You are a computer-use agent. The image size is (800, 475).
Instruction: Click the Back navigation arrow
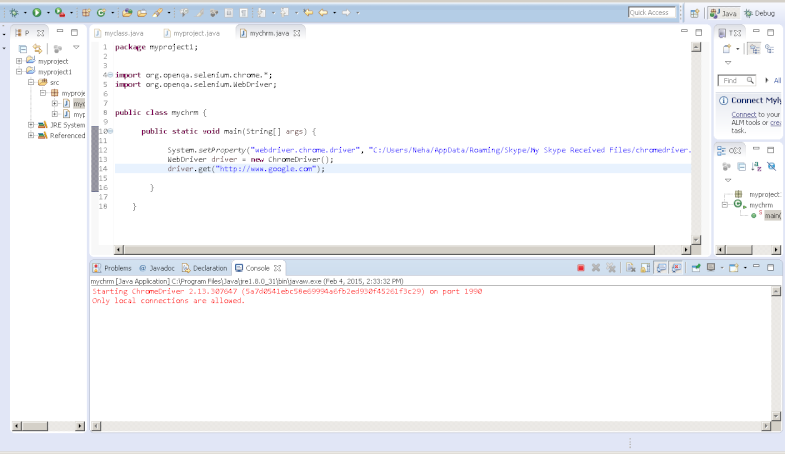323,12
